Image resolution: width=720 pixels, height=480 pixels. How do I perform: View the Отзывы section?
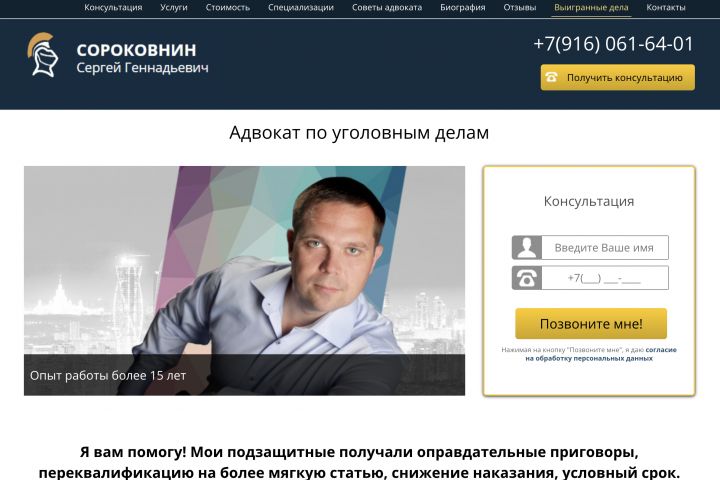pos(519,7)
